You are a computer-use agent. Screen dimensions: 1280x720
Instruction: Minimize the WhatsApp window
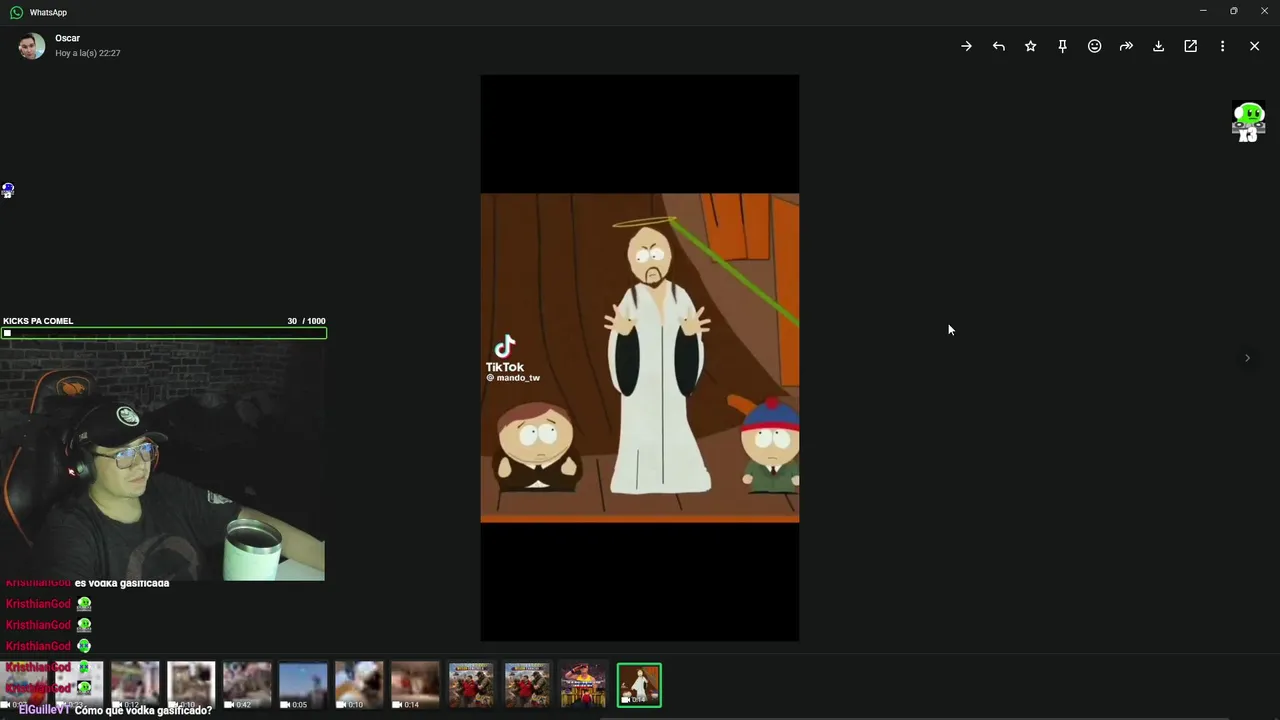click(1203, 11)
